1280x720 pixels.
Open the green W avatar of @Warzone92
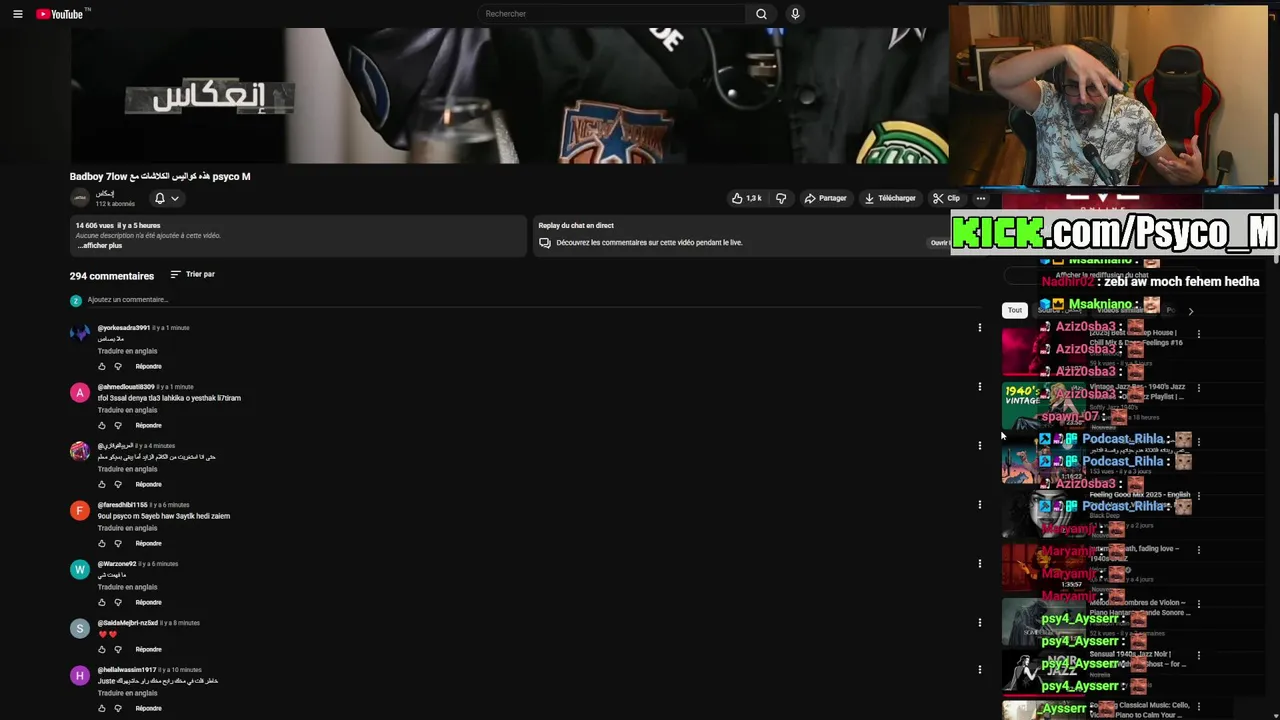click(80, 569)
